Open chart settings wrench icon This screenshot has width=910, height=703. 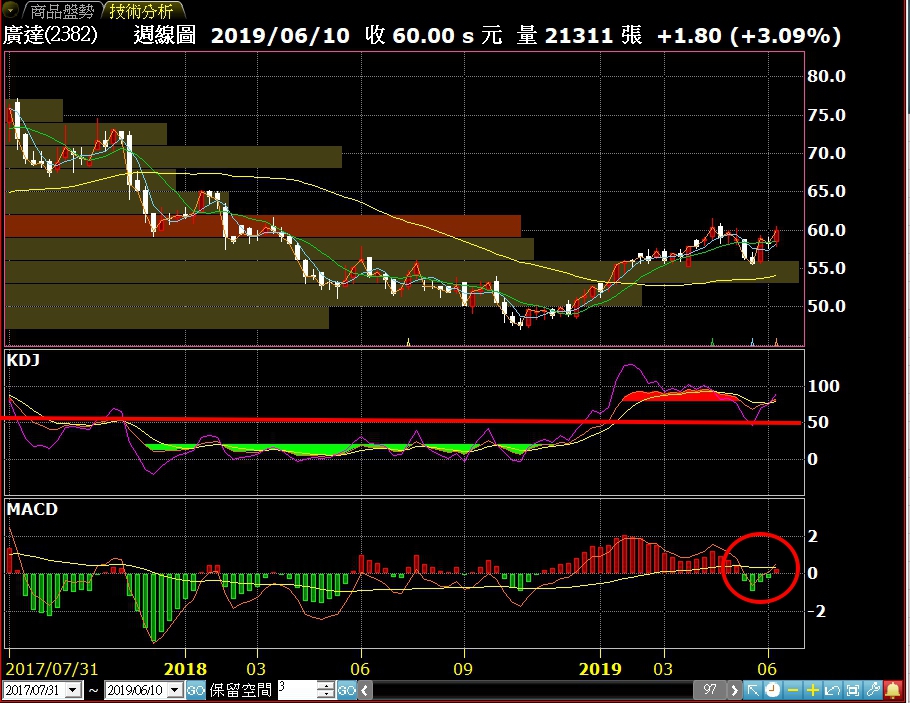click(x=872, y=690)
